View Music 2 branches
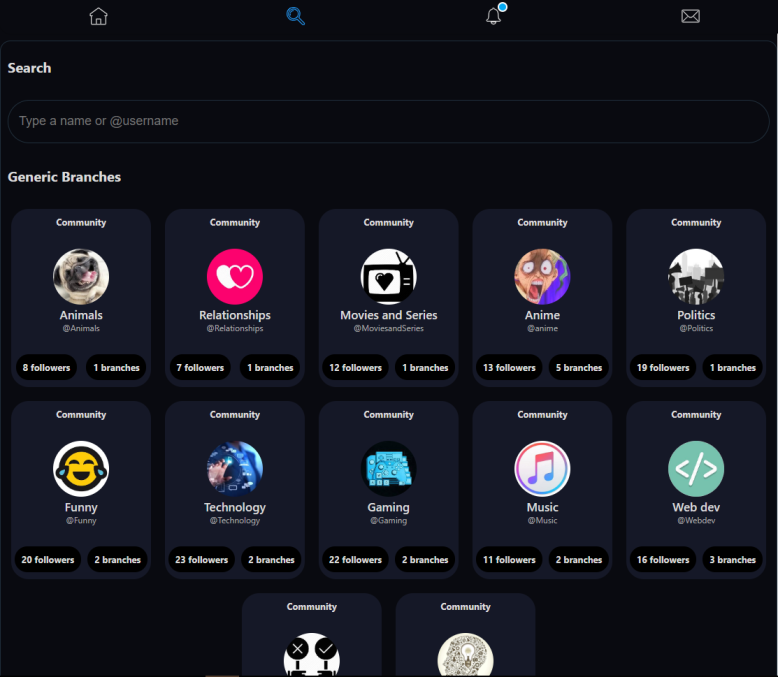The width and height of the screenshot is (778, 677). point(579,560)
